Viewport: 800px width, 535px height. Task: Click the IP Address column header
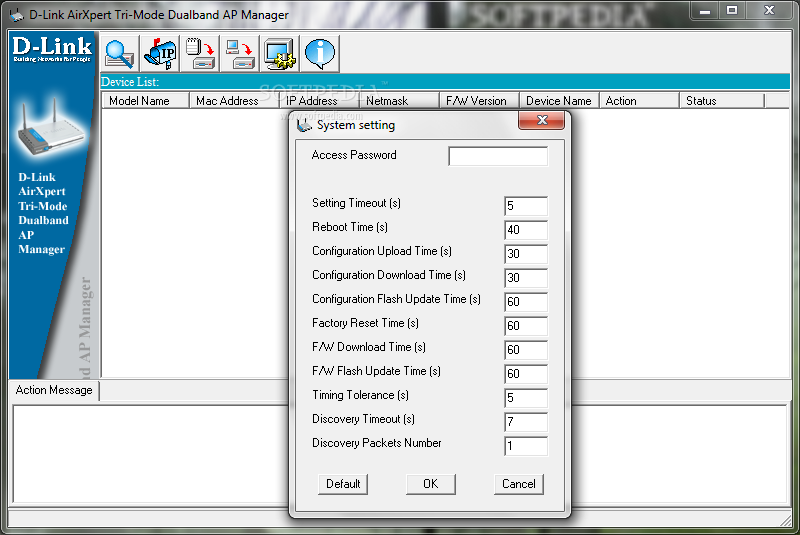[x=319, y=101]
